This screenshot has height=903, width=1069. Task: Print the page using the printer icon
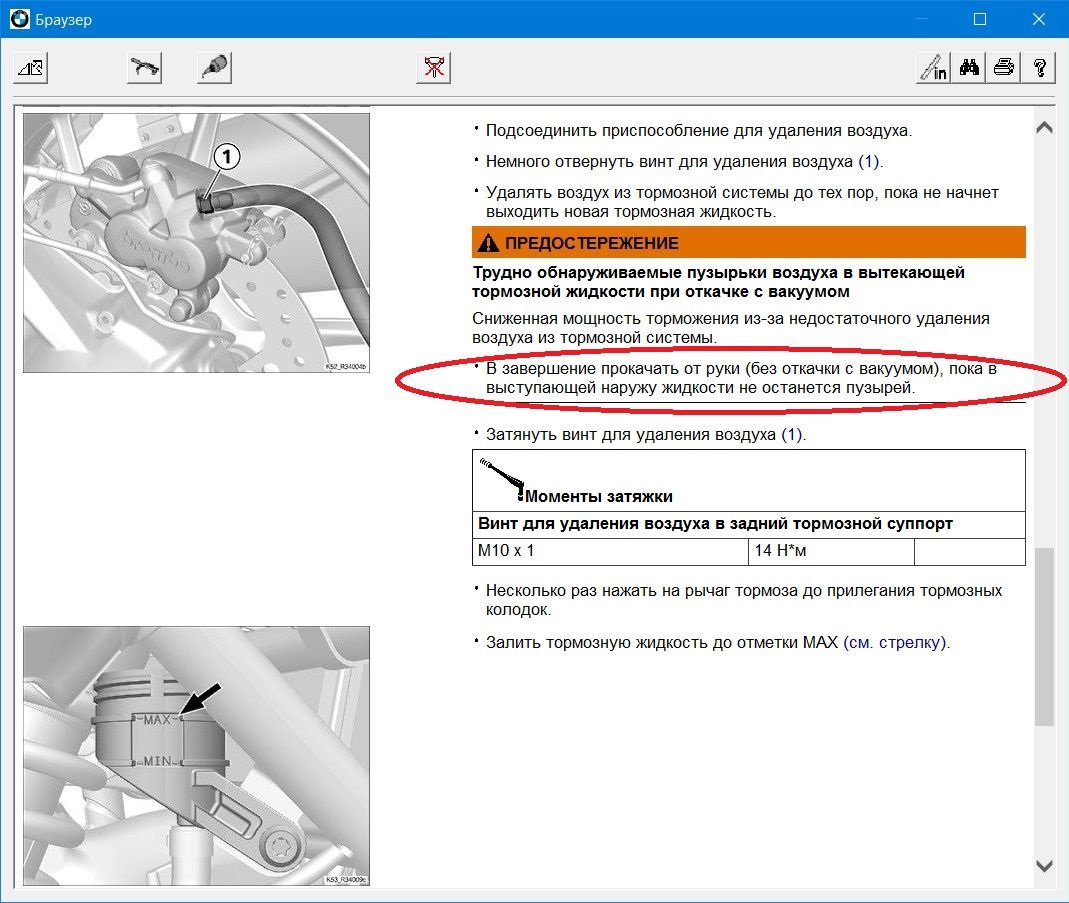(1004, 68)
